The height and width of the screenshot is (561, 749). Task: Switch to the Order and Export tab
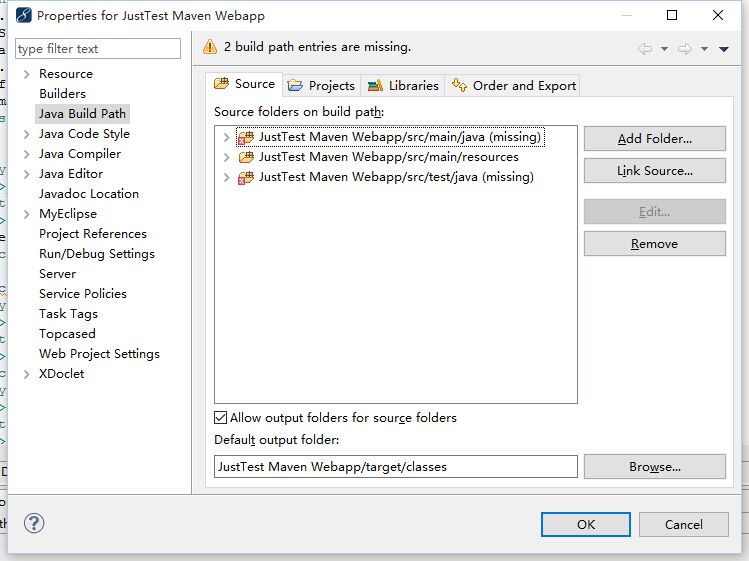513,86
